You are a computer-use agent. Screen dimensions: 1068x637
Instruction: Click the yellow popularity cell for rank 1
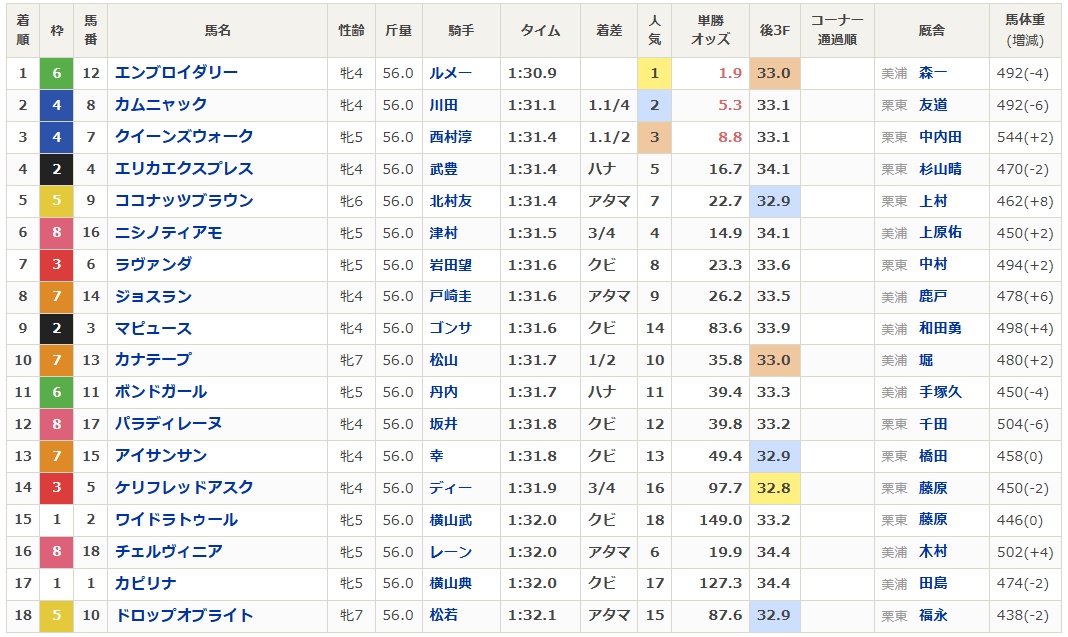[655, 73]
